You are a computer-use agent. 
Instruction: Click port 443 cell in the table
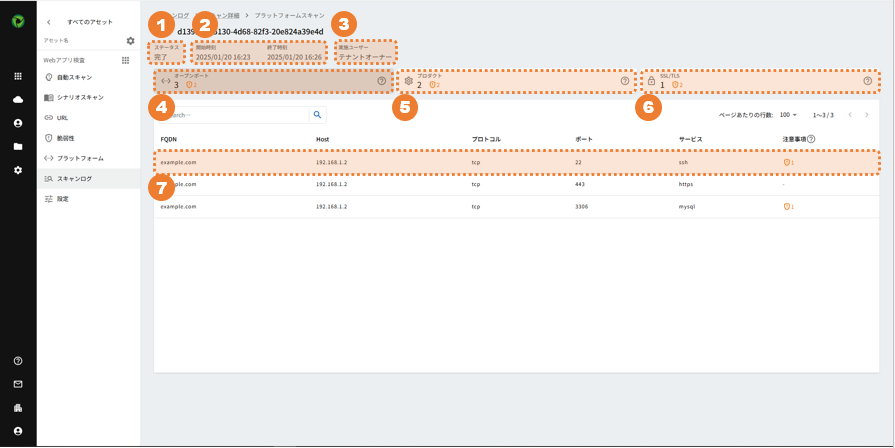tap(580, 184)
